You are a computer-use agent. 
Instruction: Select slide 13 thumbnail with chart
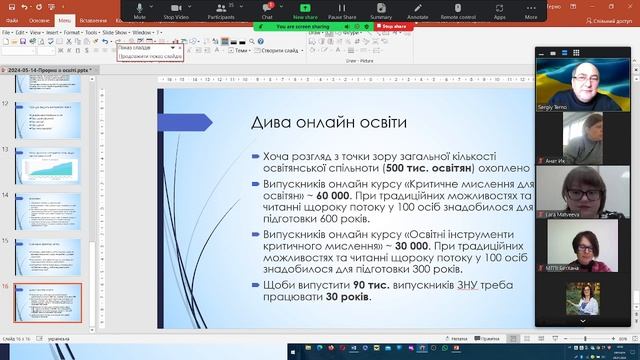coord(48,166)
